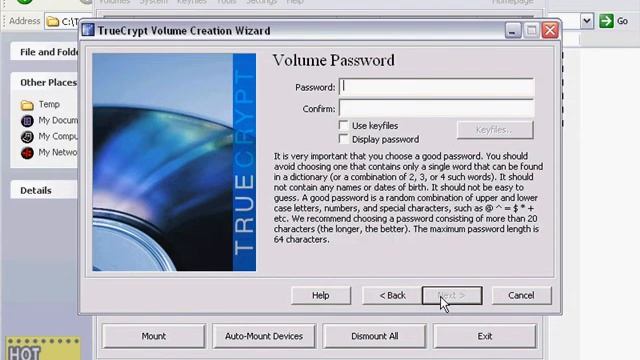Image resolution: width=640 pixels, height=360 pixels.
Task: Expand the Details panel header in Explorer
Action: (44, 190)
